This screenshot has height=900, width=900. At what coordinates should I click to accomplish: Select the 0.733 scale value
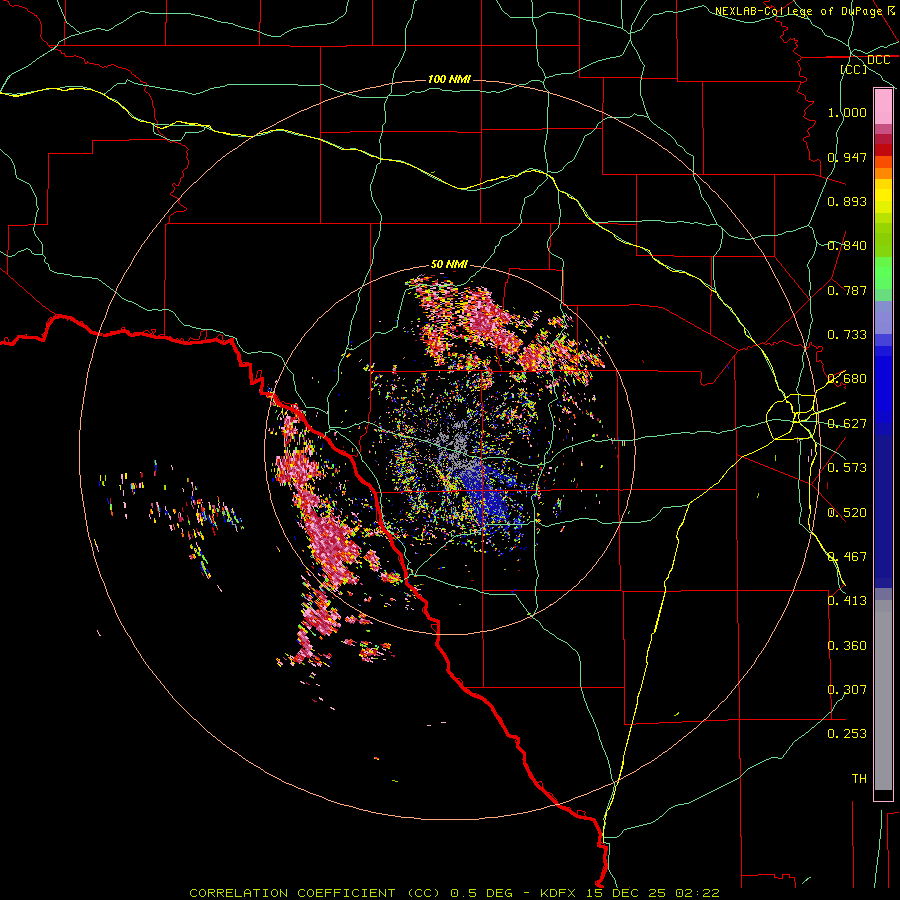(x=847, y=335)
